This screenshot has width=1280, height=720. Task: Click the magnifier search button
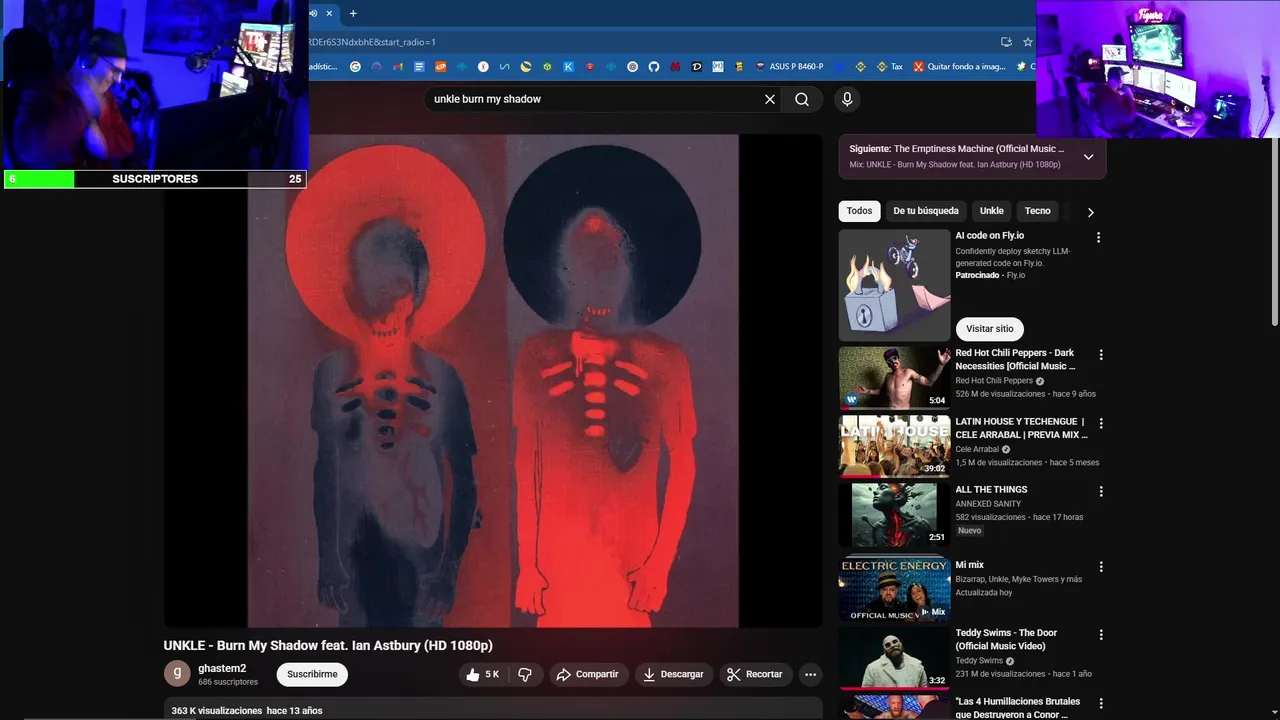(802, 99)
